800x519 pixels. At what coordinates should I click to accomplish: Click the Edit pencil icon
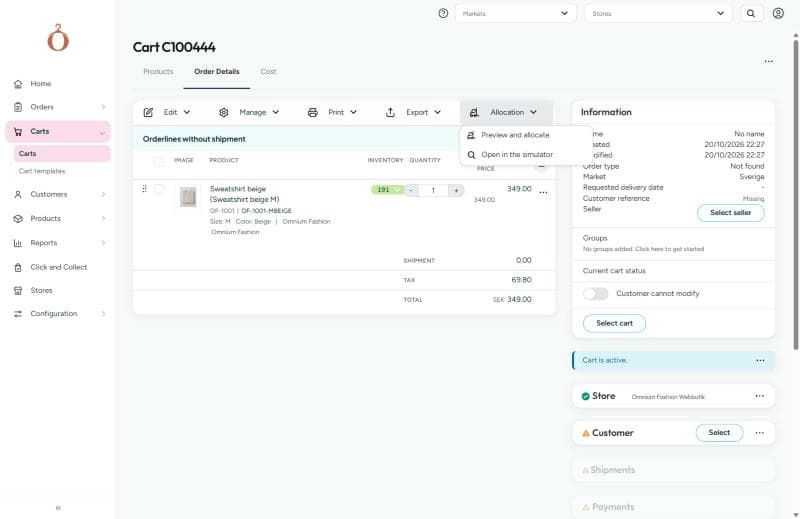click(x=148, y=112)
